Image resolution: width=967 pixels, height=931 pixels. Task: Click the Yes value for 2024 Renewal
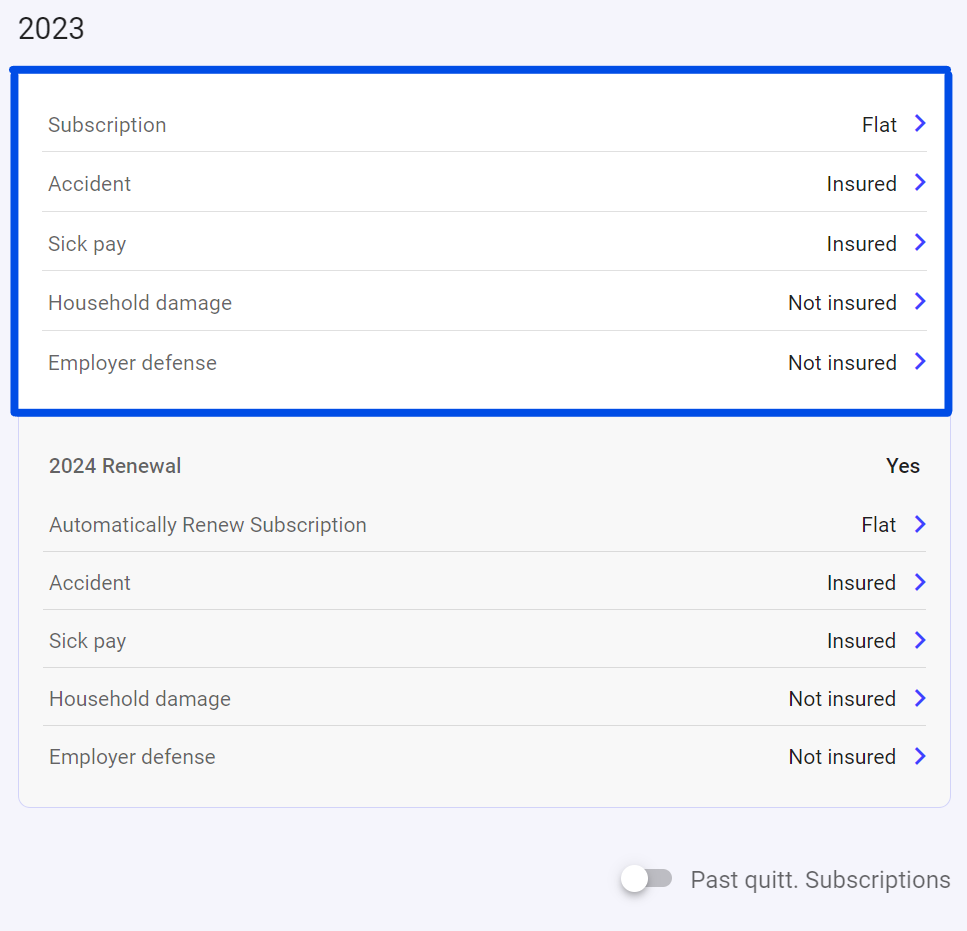coord(902,466)
